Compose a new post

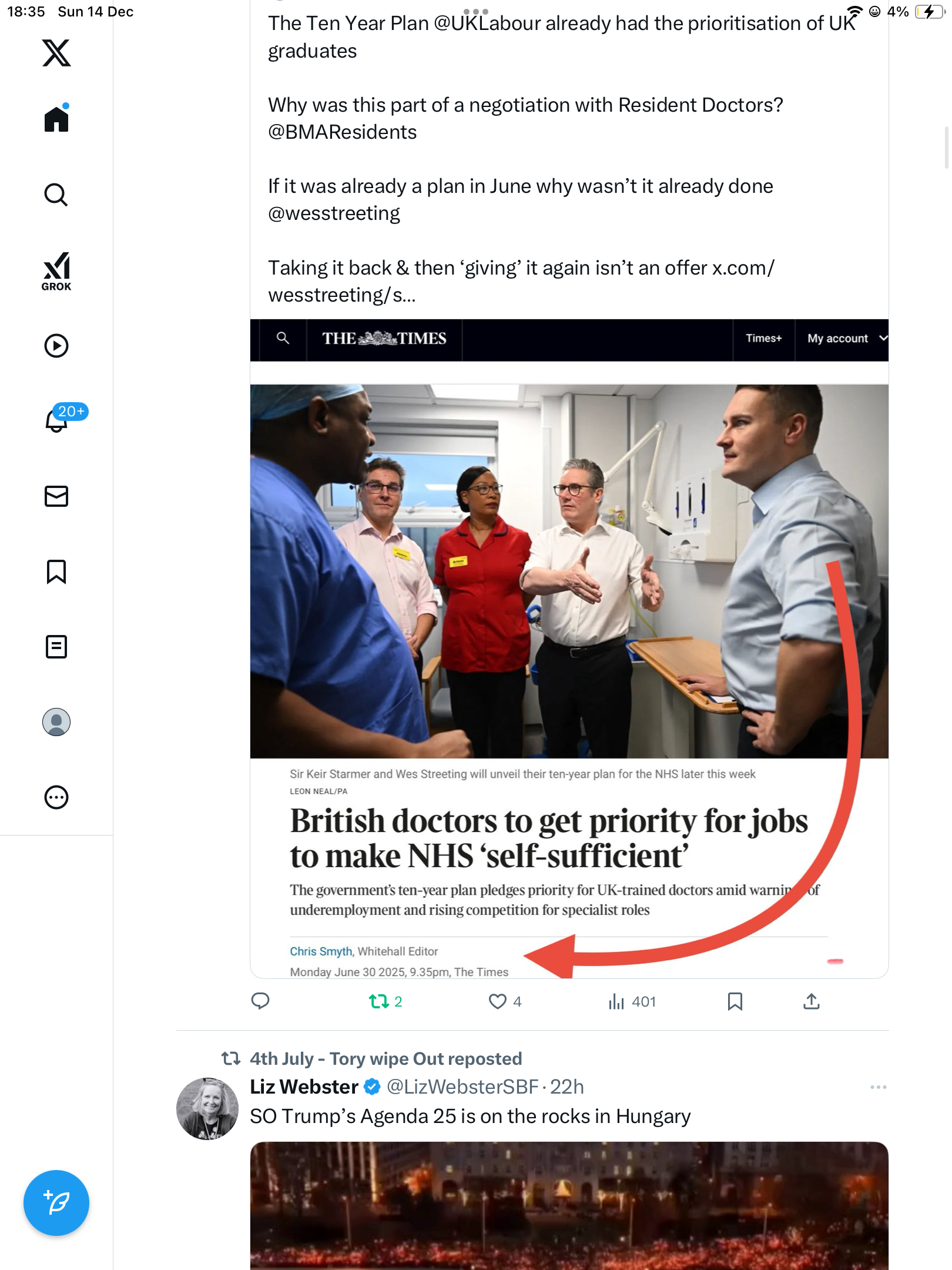(x=56, y=1203)
